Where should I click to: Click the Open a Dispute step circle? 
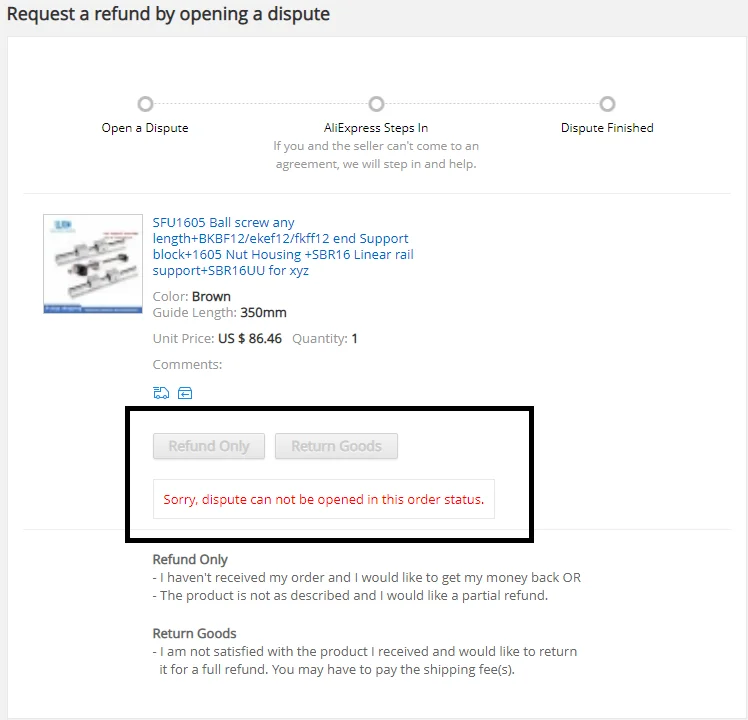point(145,104)
